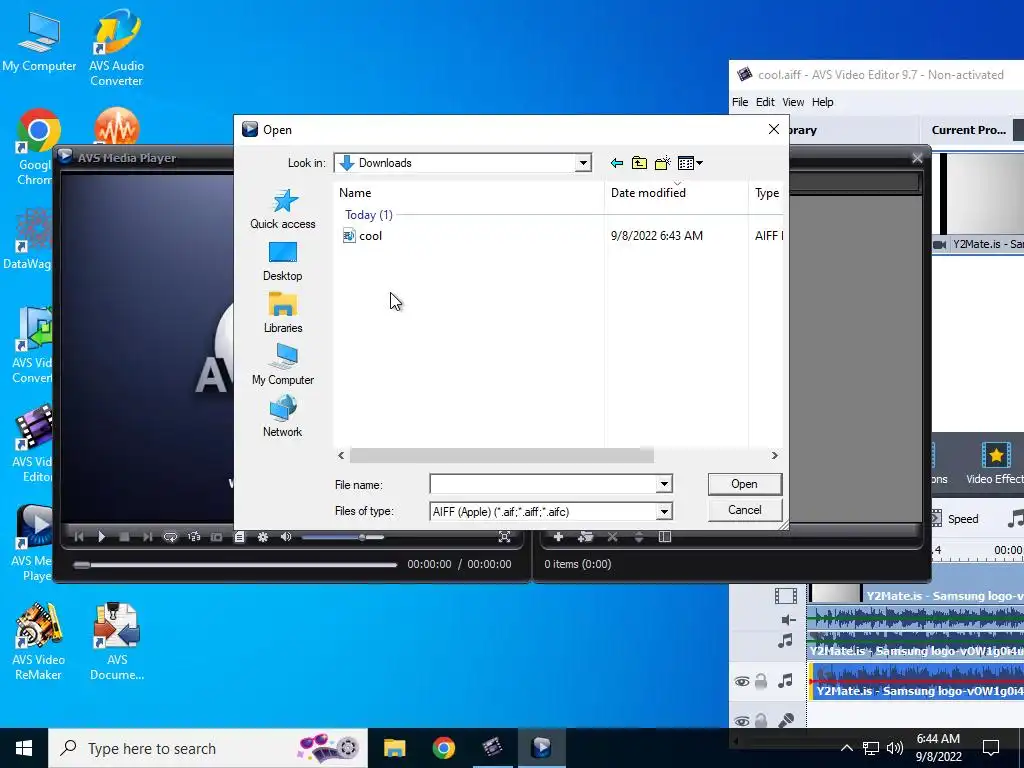Skip to next track in Media Player
The width and height of the screenshot is (1024, 768).
click(148, 537)
